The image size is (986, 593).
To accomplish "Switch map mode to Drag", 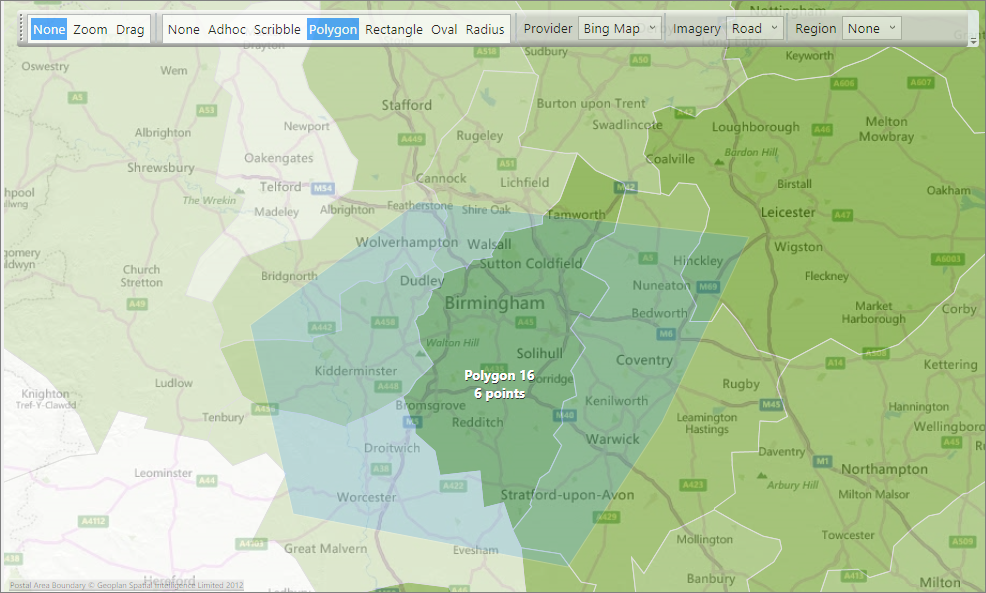I will coord(130,30).
